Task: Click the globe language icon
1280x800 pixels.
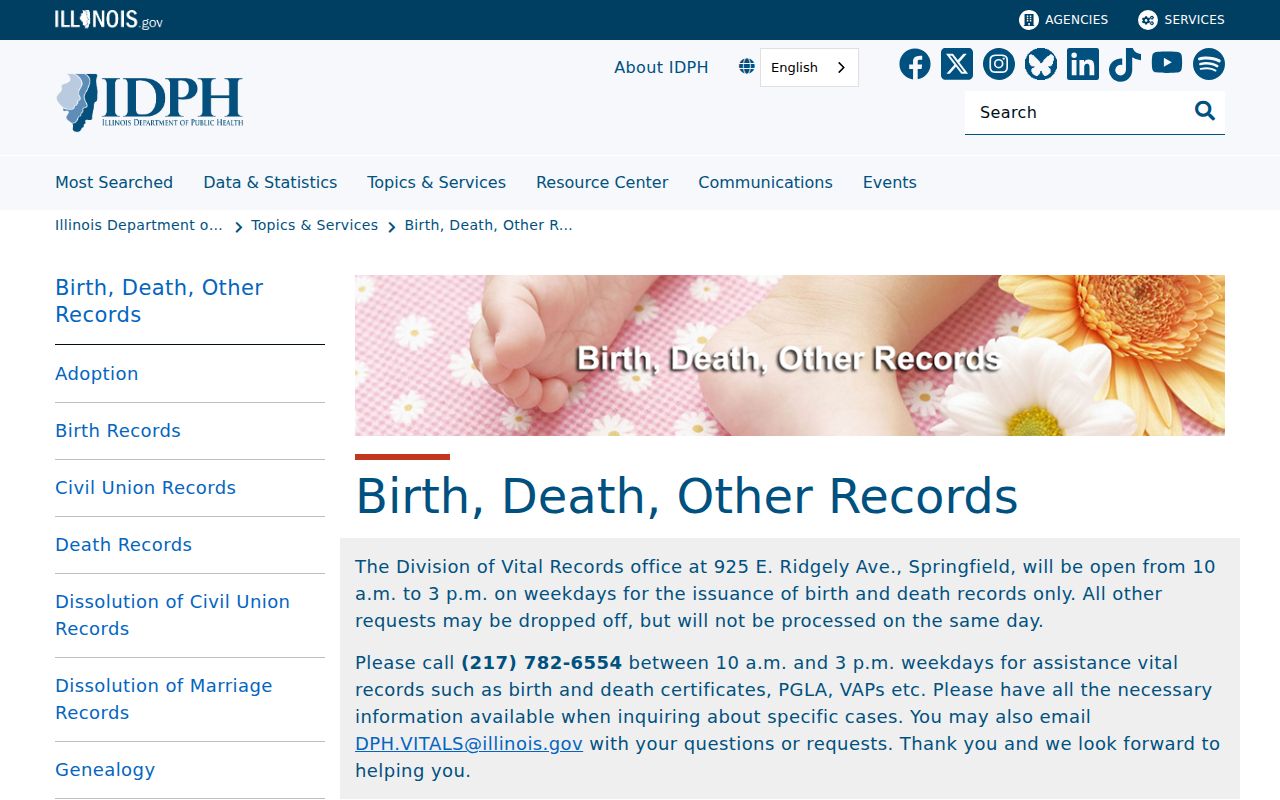Action: point(747,67)
